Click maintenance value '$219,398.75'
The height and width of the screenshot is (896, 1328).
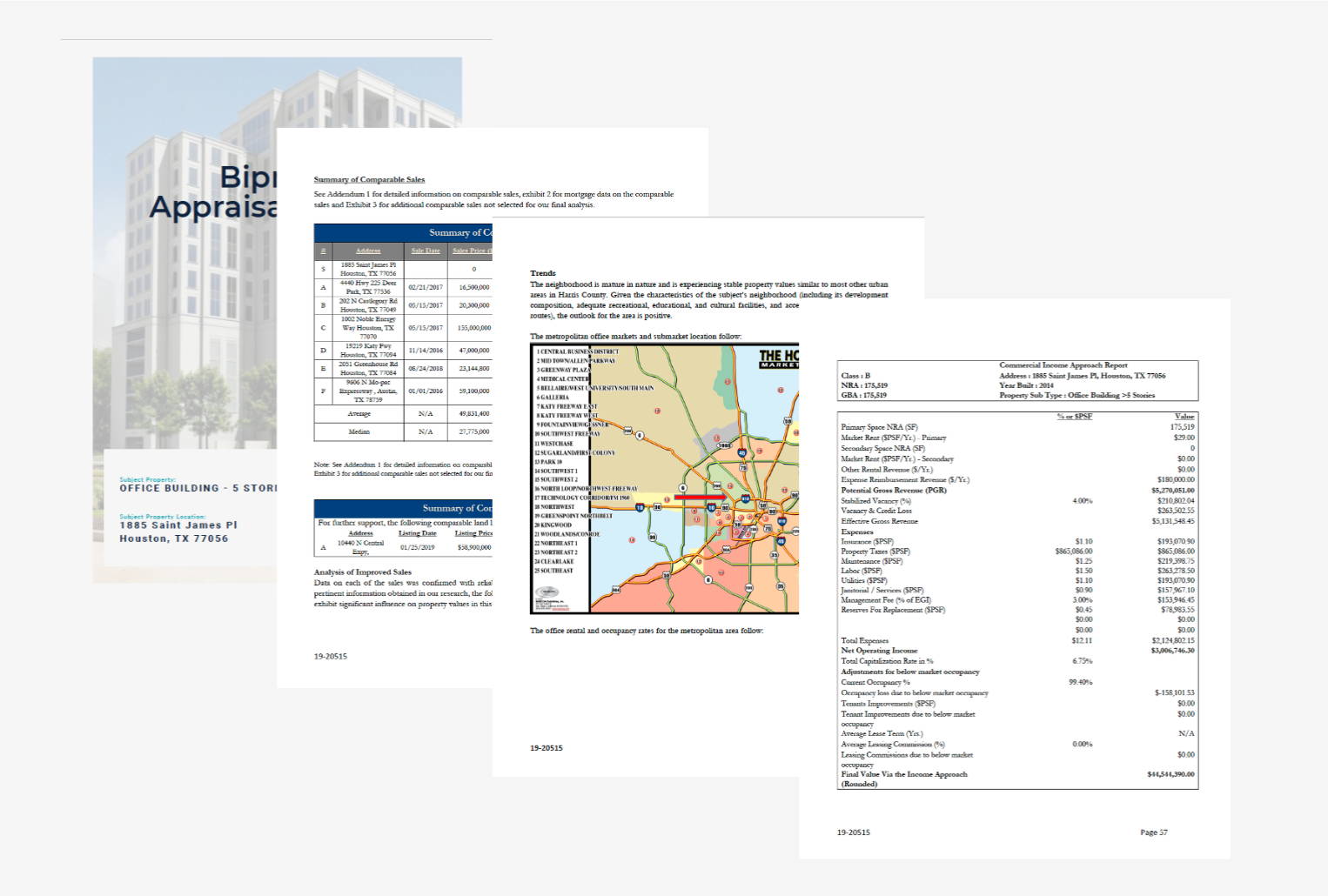pos(1176,561)
